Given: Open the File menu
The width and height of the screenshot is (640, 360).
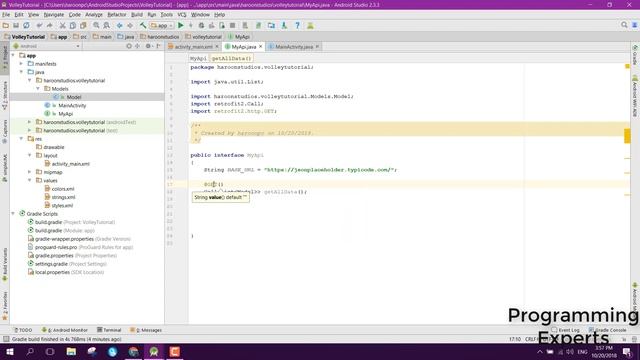Looking at the screenshot, I should 6,15.
